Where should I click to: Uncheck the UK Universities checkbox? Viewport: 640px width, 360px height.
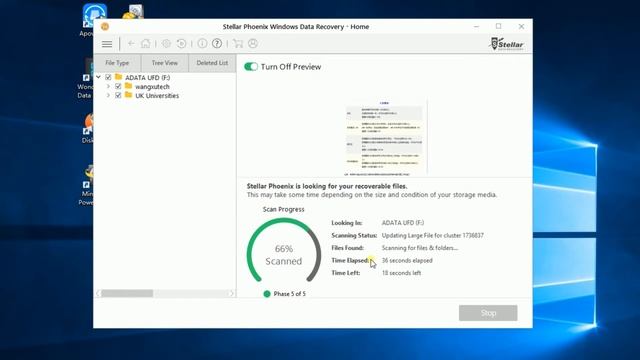(118, 95)
